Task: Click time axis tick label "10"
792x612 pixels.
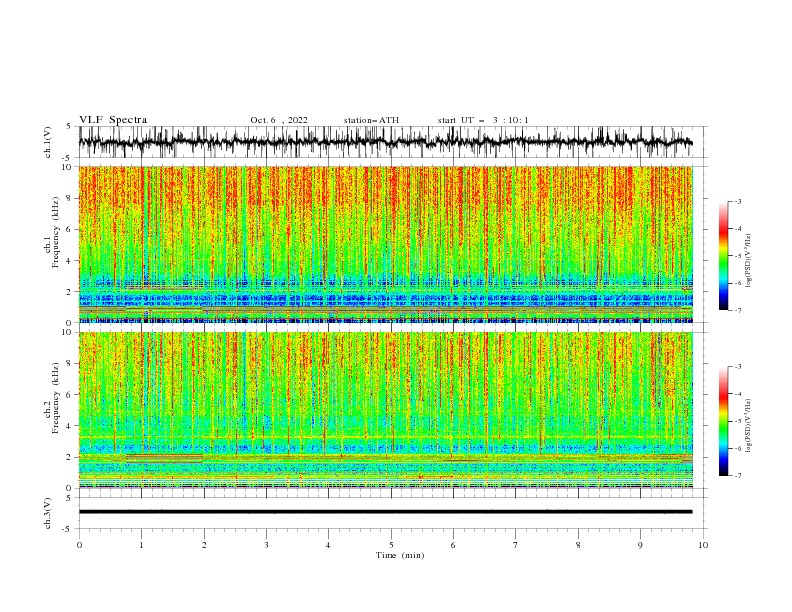Action: [x=703, y=545]
